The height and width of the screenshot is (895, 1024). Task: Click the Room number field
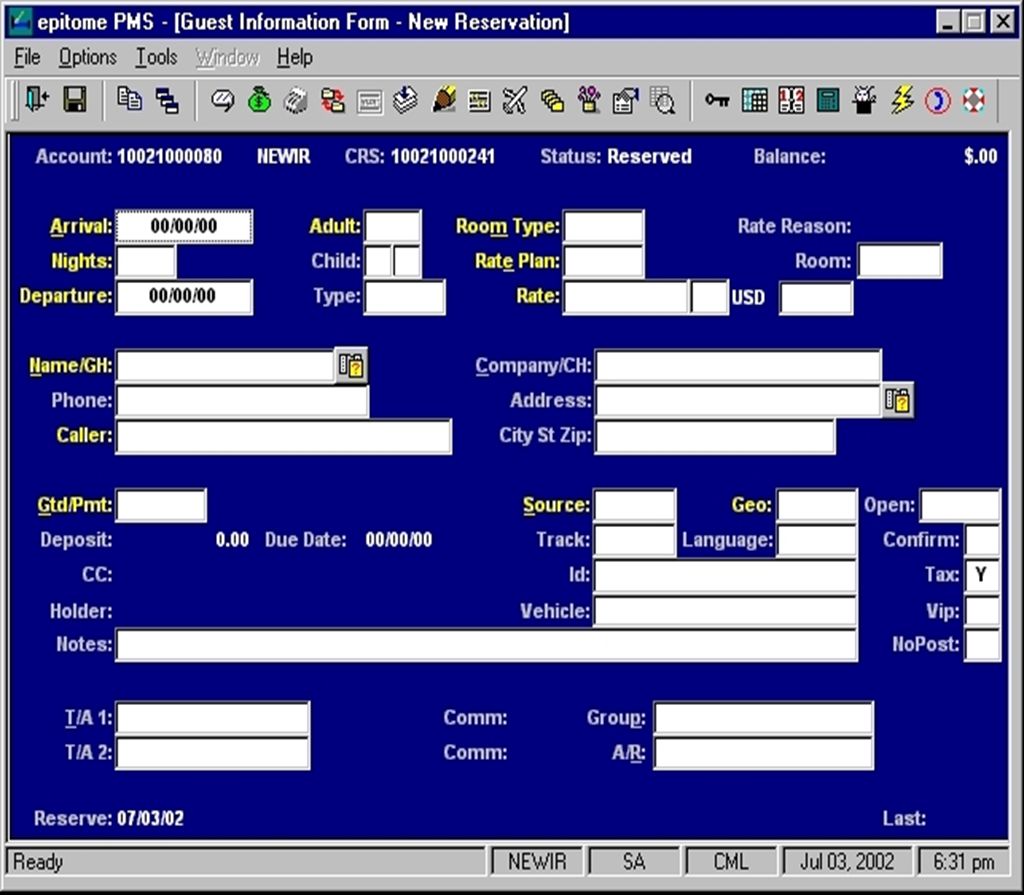click(x=900, y=261)
